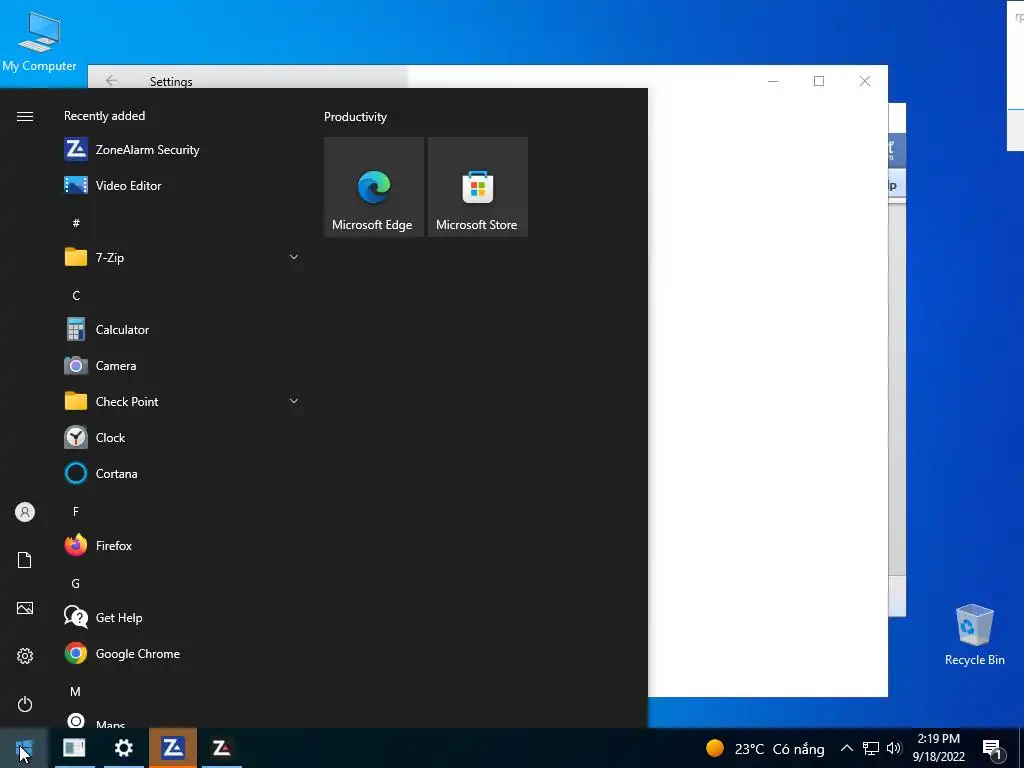
Task: Open Microsoft Edge tile
Action: pyautogui.click(x=374, y=187)
